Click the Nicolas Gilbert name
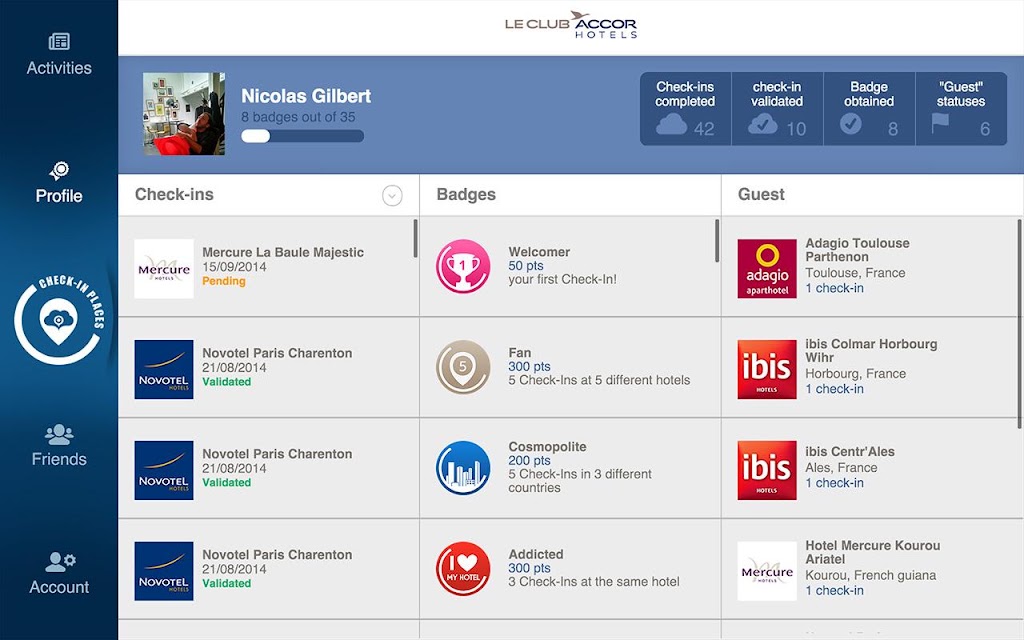The width and height of the screenshot is (1024, 640). click(306, 96)
